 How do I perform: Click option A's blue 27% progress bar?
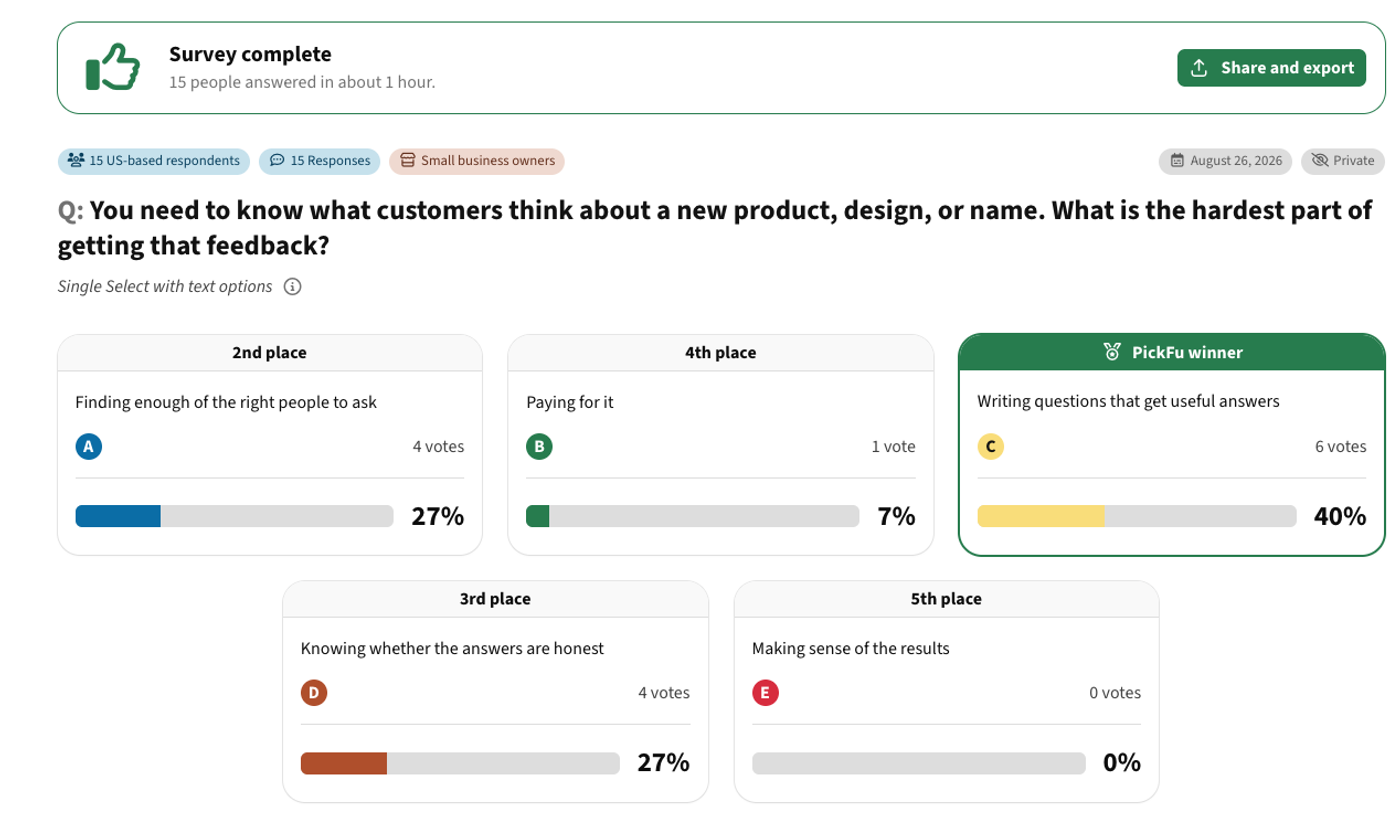(235, 516)
